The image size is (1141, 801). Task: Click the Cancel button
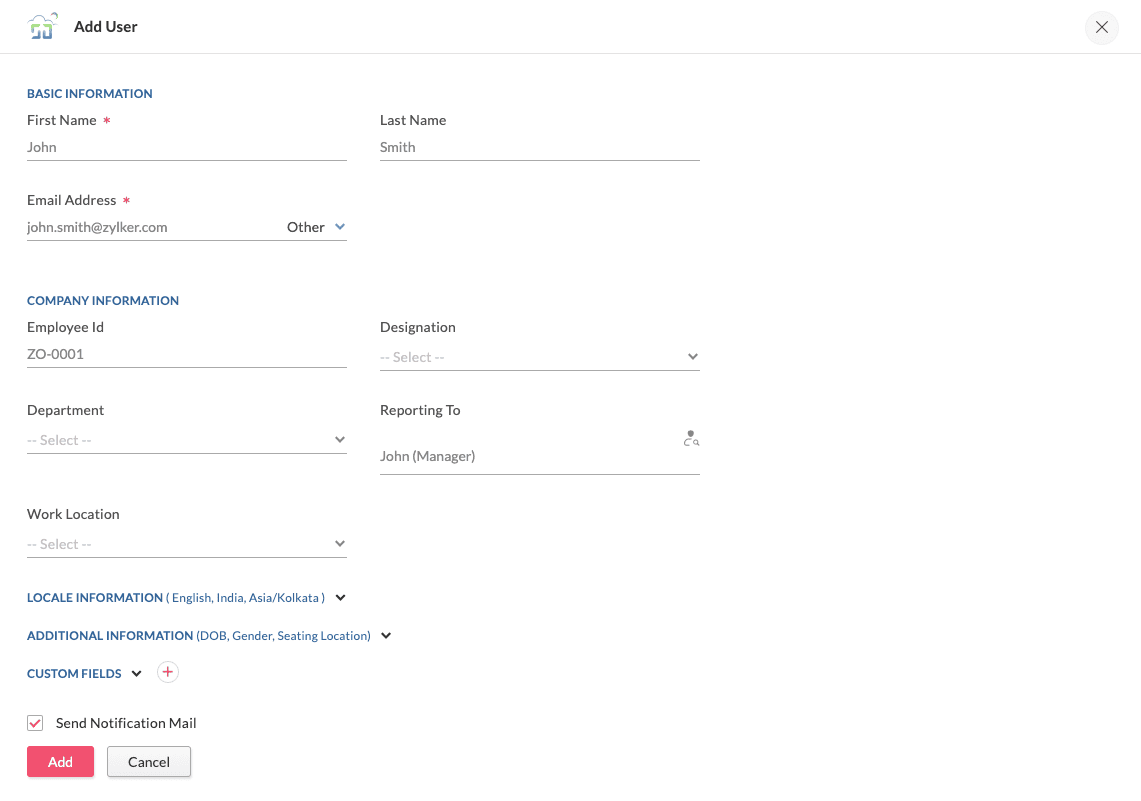pyautogui.click(x=149, y=762)
